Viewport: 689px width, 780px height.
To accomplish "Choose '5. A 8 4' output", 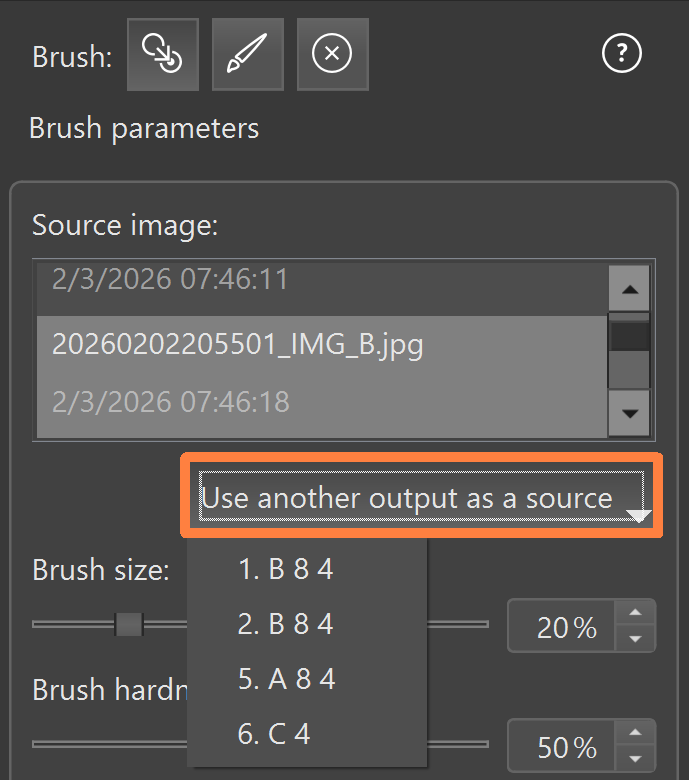I will click(x=287, y=680).
